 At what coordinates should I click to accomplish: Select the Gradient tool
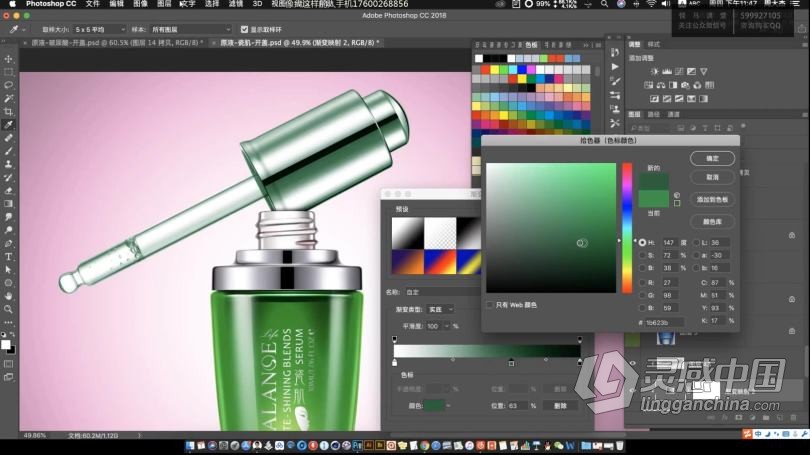point(8,204)
